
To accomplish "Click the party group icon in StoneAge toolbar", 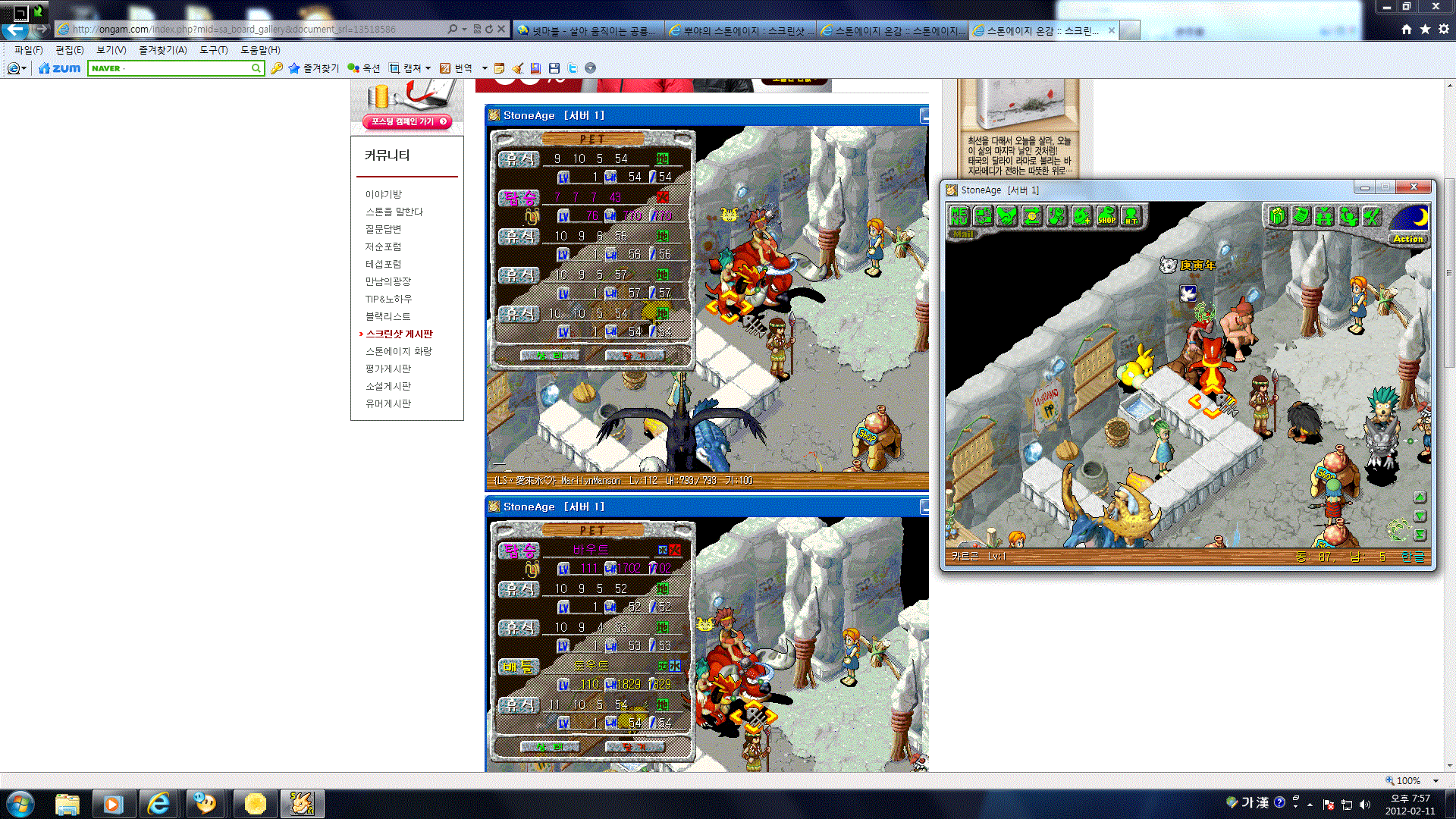I will point(1325,217).
